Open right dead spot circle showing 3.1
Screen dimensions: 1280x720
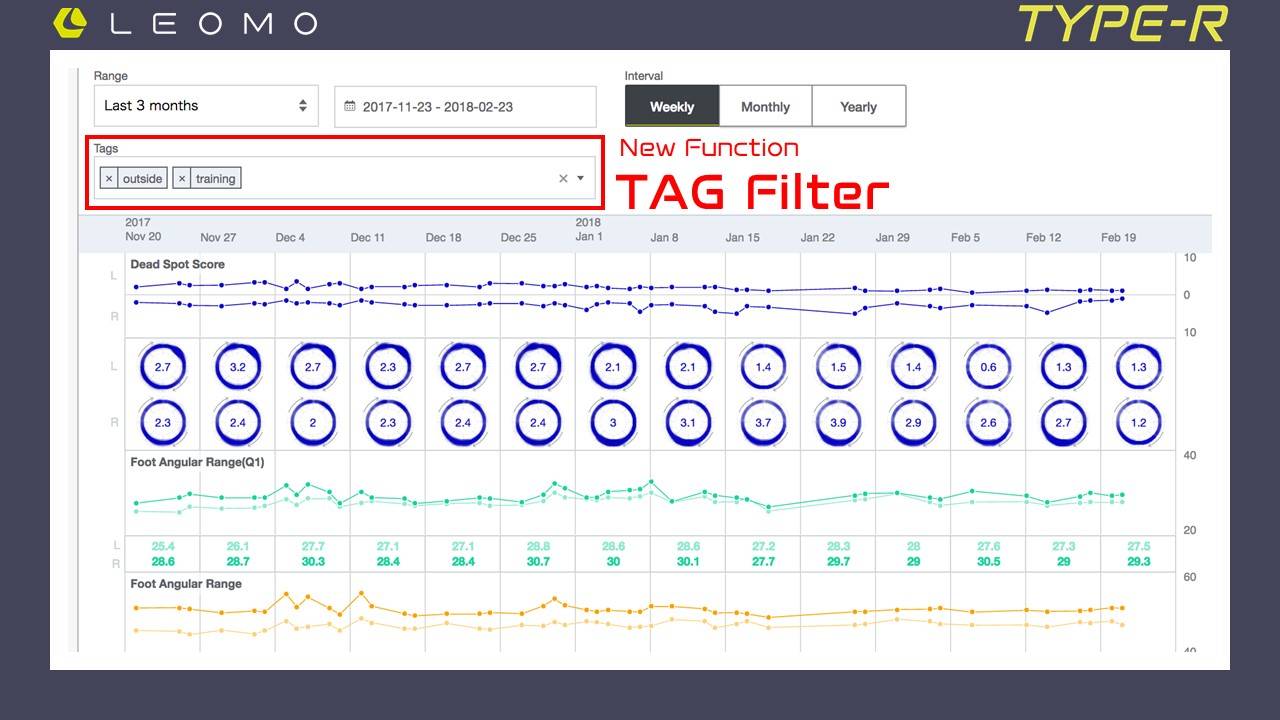pos(688,422)
